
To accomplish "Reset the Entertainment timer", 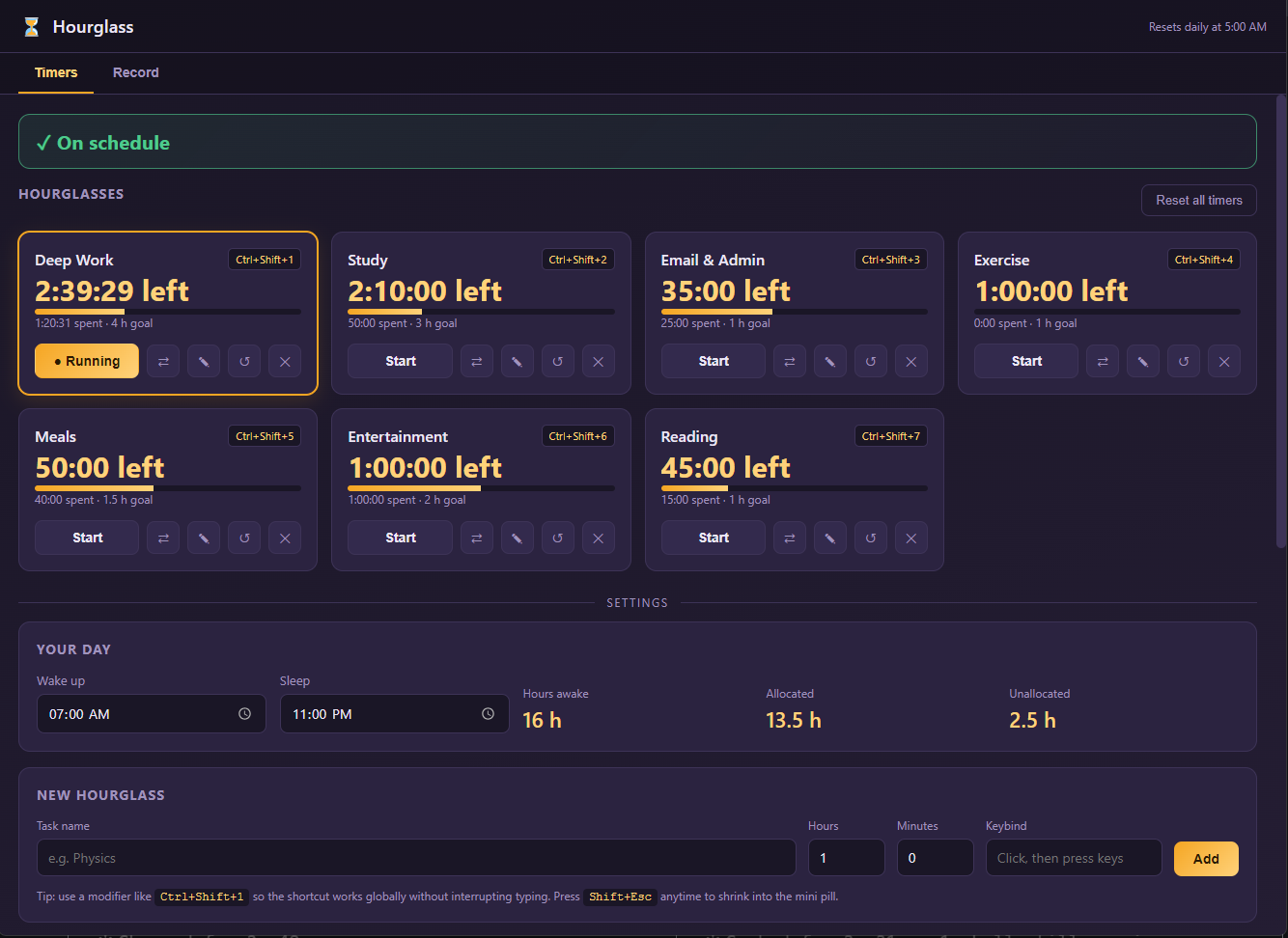I will coord(557,538).
